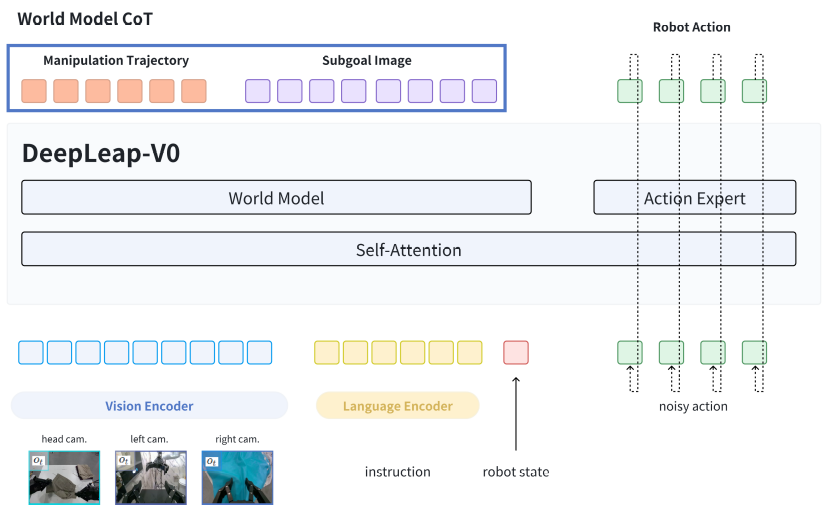Click the last blue vision token square
This screenshot has width=834, height=510.
[260, 352]
